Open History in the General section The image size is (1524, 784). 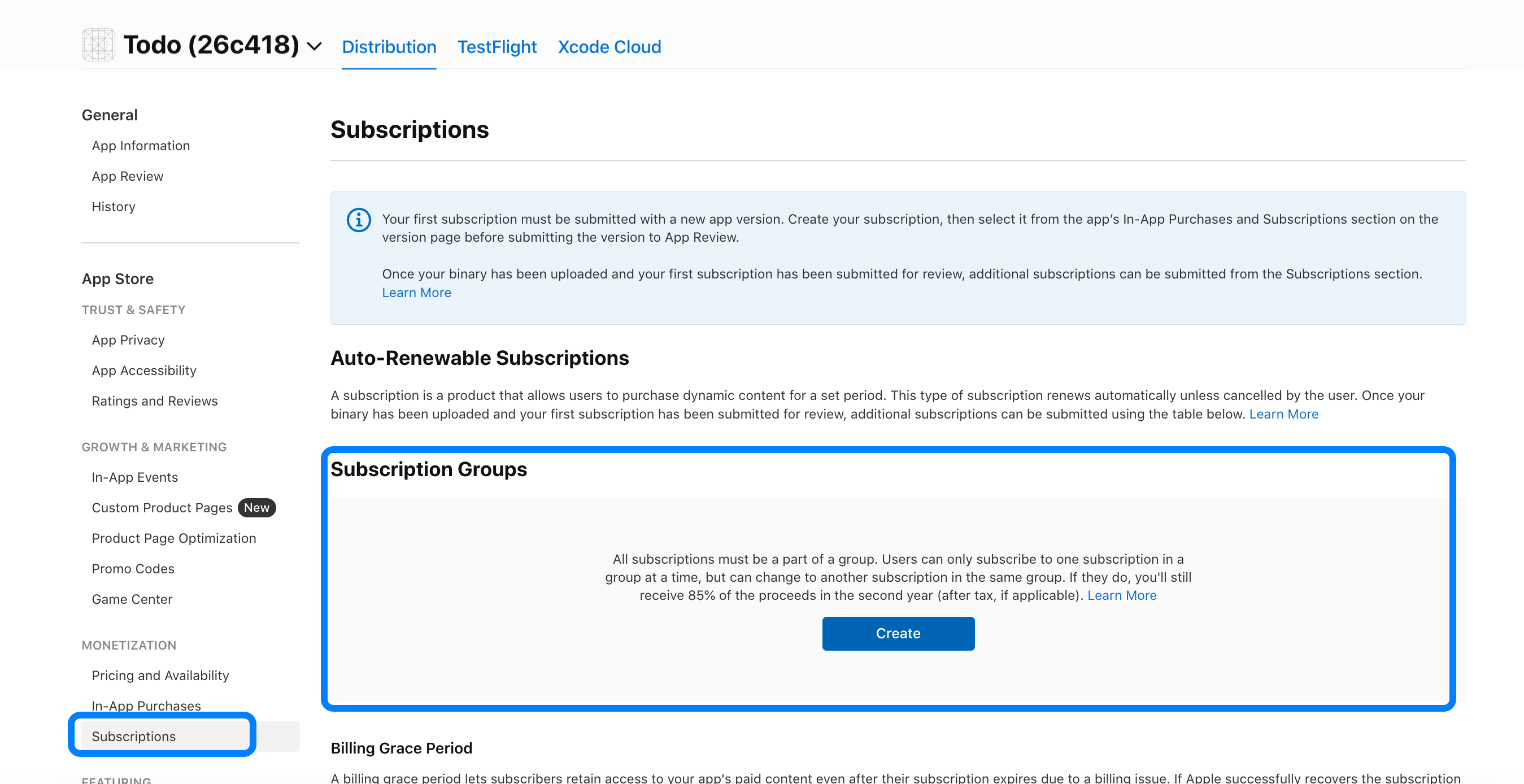tap(113, 207)
